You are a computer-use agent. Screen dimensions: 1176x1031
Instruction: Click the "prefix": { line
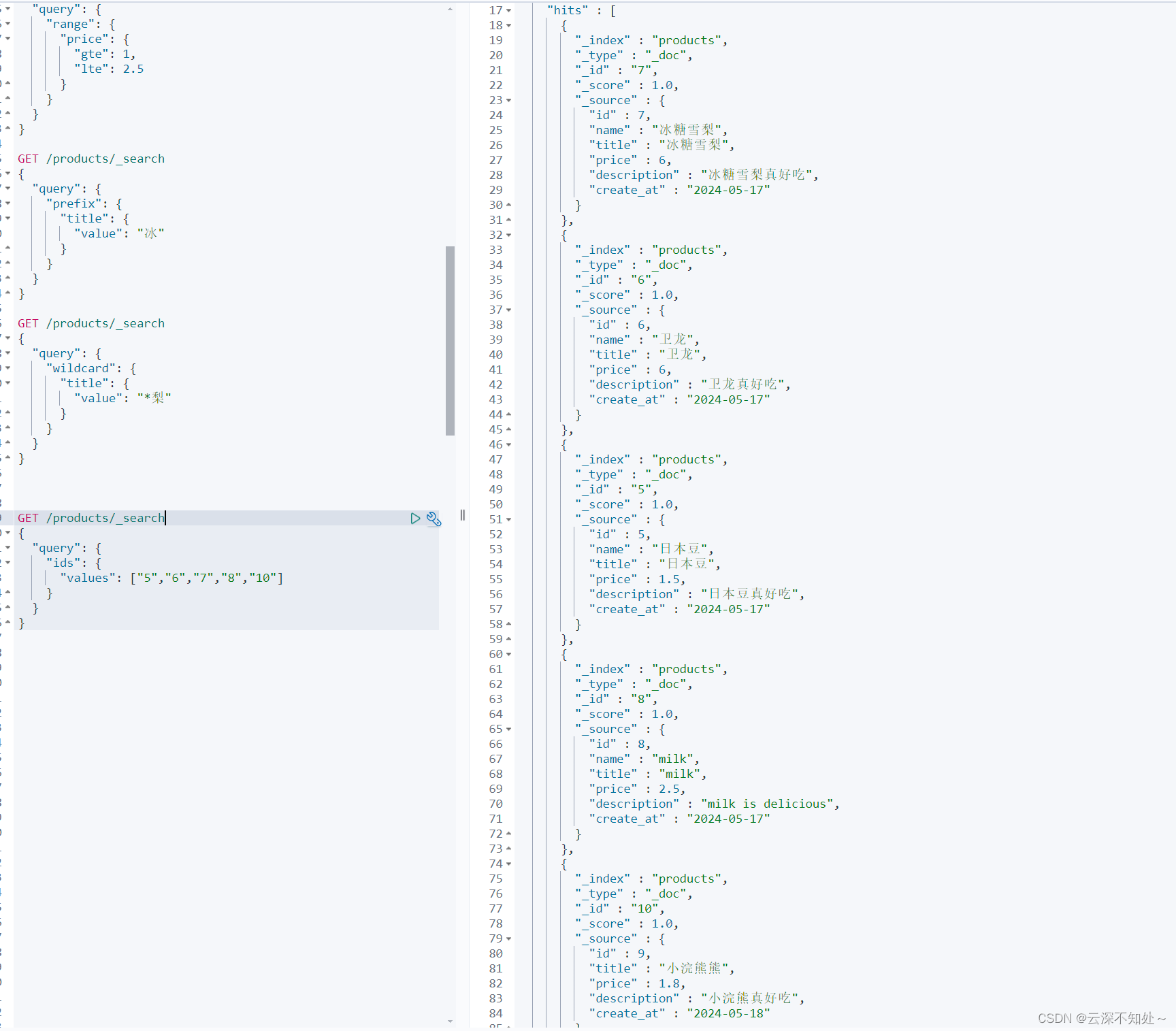(84, 204)
